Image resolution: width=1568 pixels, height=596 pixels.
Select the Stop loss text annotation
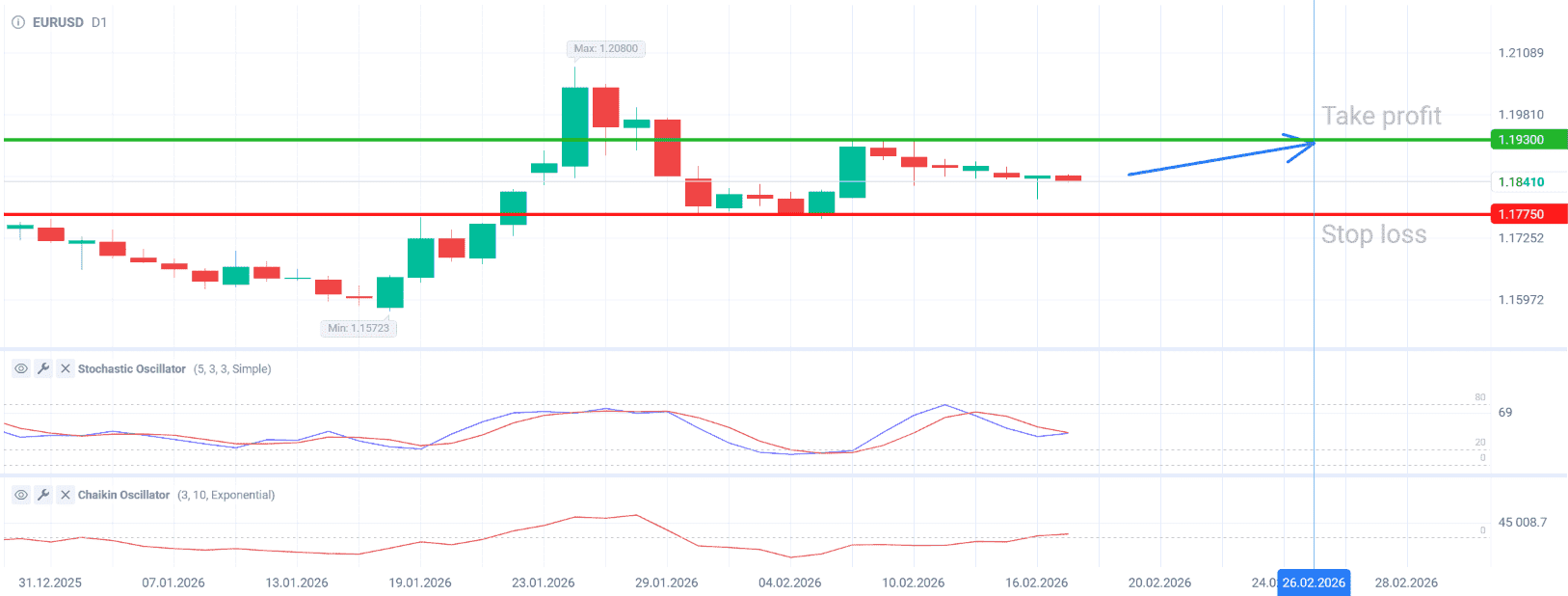[x=1373, y=234]
